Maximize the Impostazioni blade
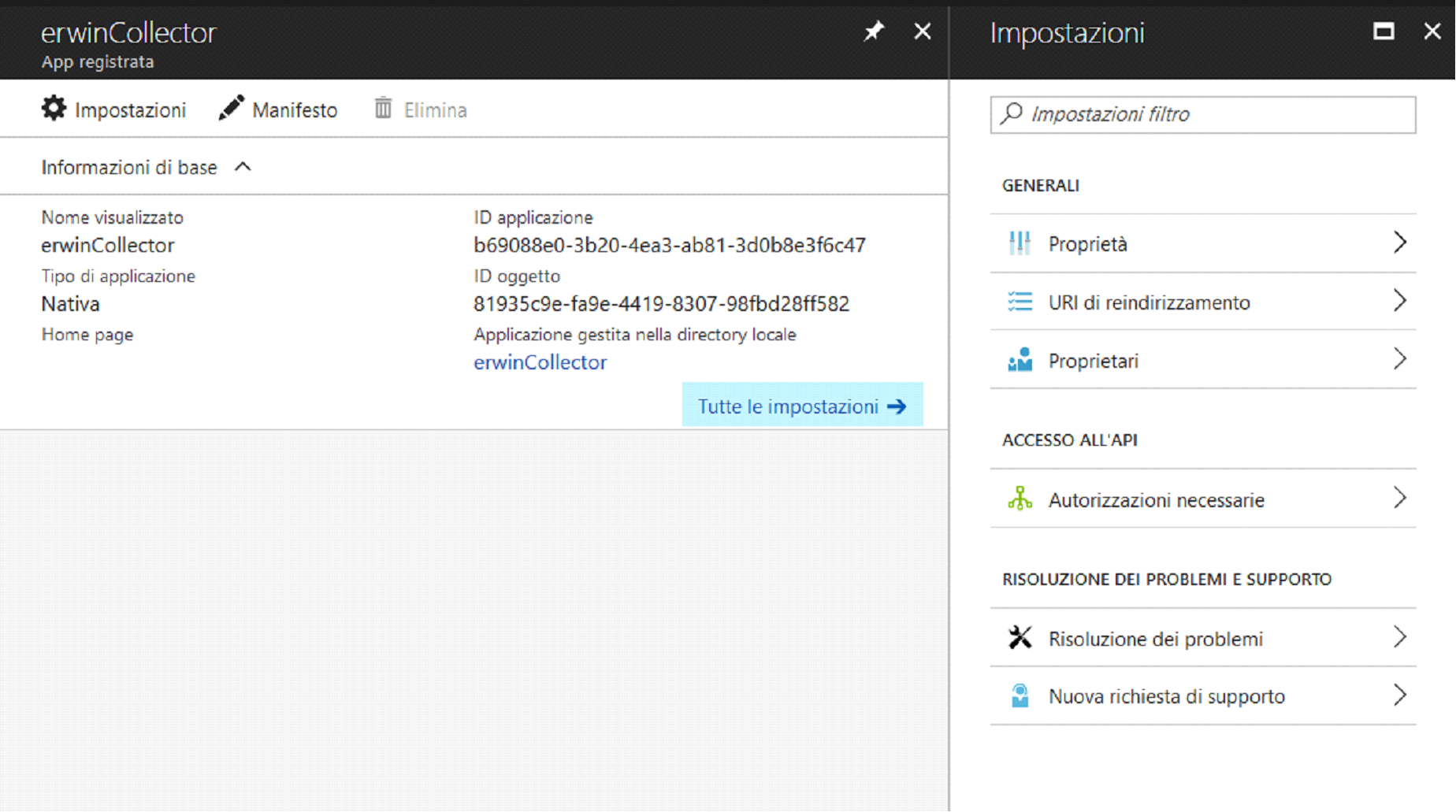1456x812 pixels. [x=1384, y=32]
